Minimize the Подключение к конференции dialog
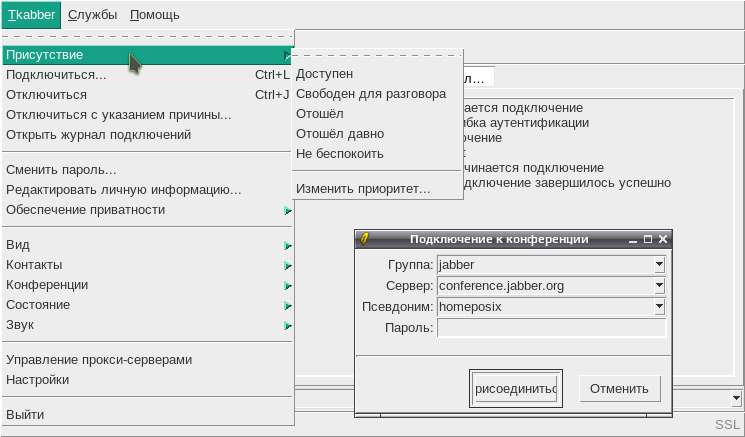Image resolution: width=745 pixels, height=437 pixels. (632, 239)
